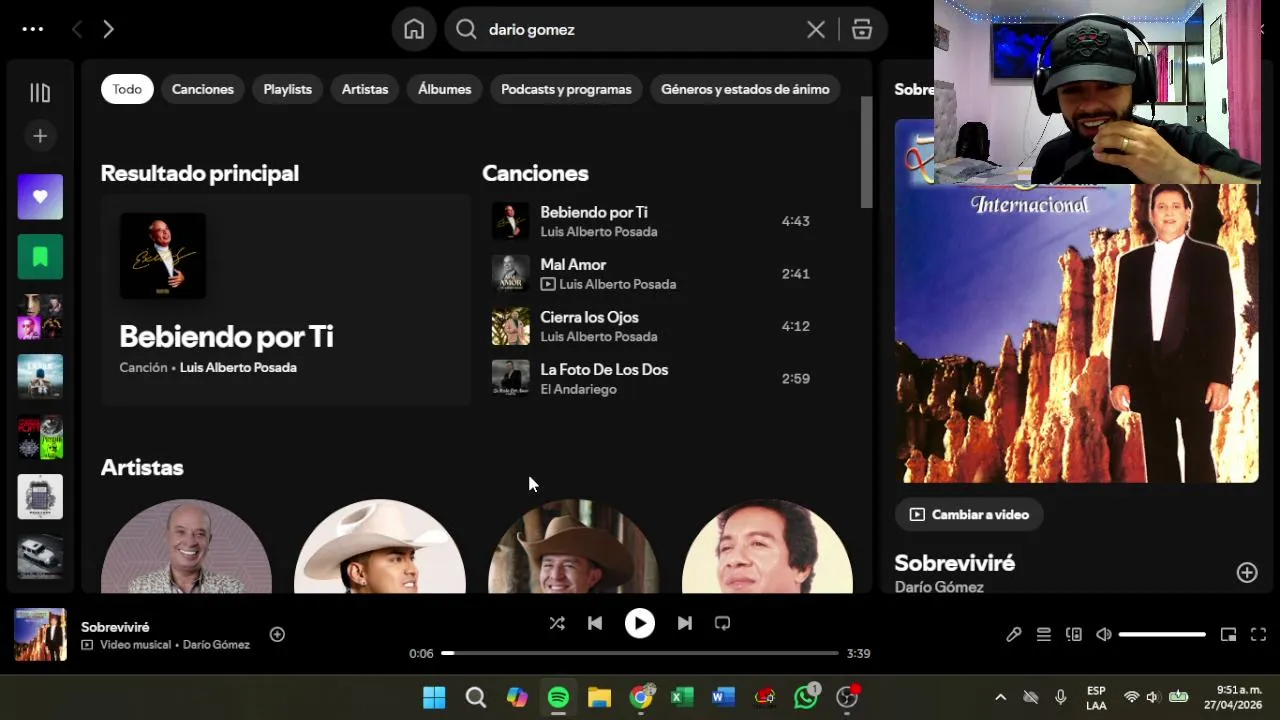Open the Bebiendo por Ti main result card
The image size is (1280, 720).
coord(285,299)
